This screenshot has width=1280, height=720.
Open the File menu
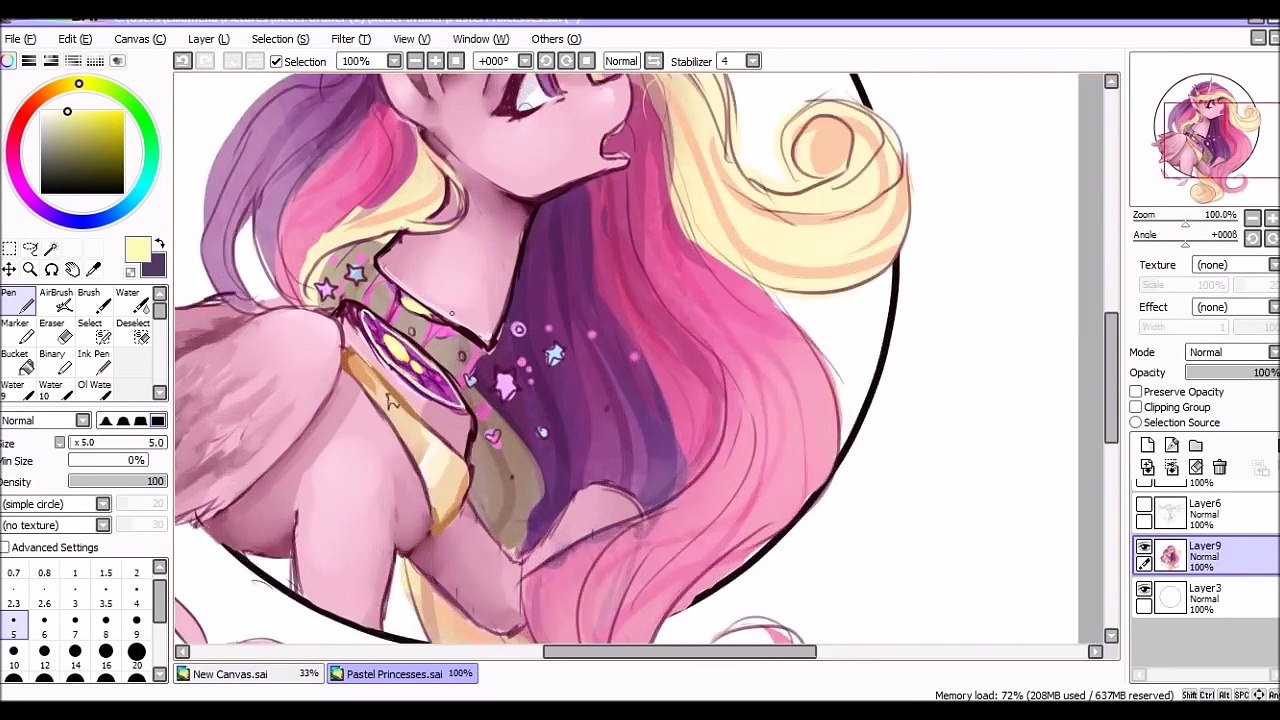[19, 39]
